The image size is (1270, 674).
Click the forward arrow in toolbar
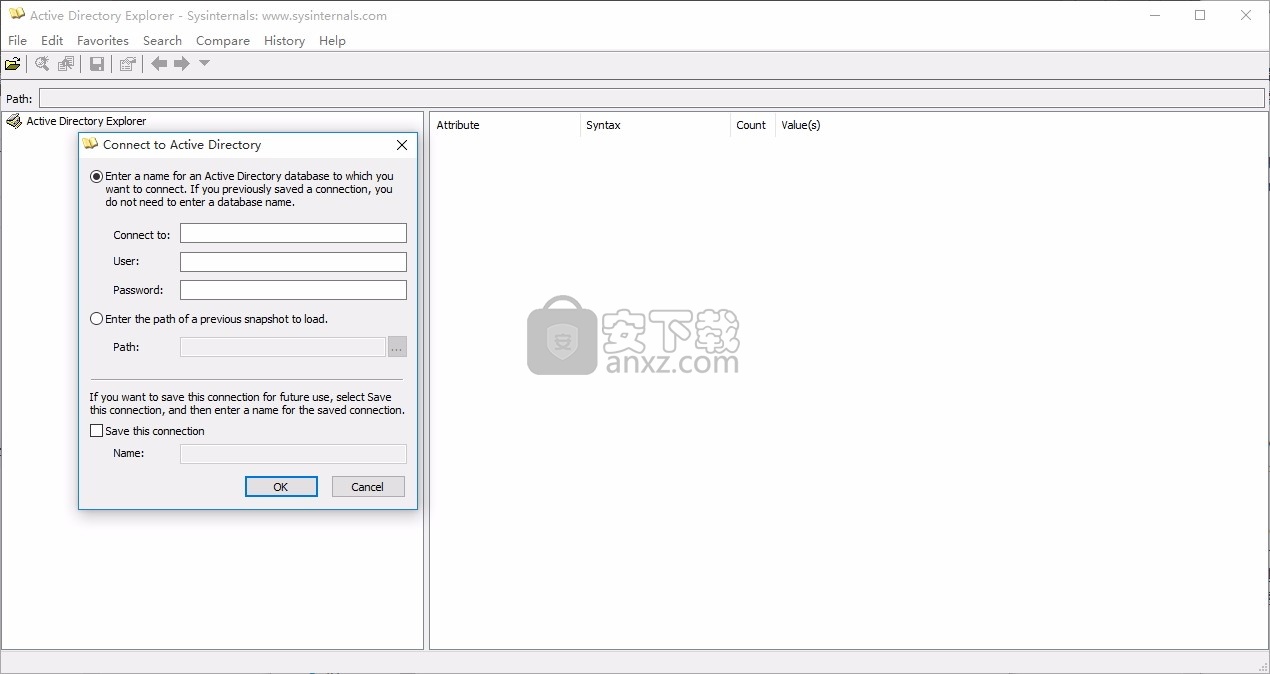[x=182, y=64]
